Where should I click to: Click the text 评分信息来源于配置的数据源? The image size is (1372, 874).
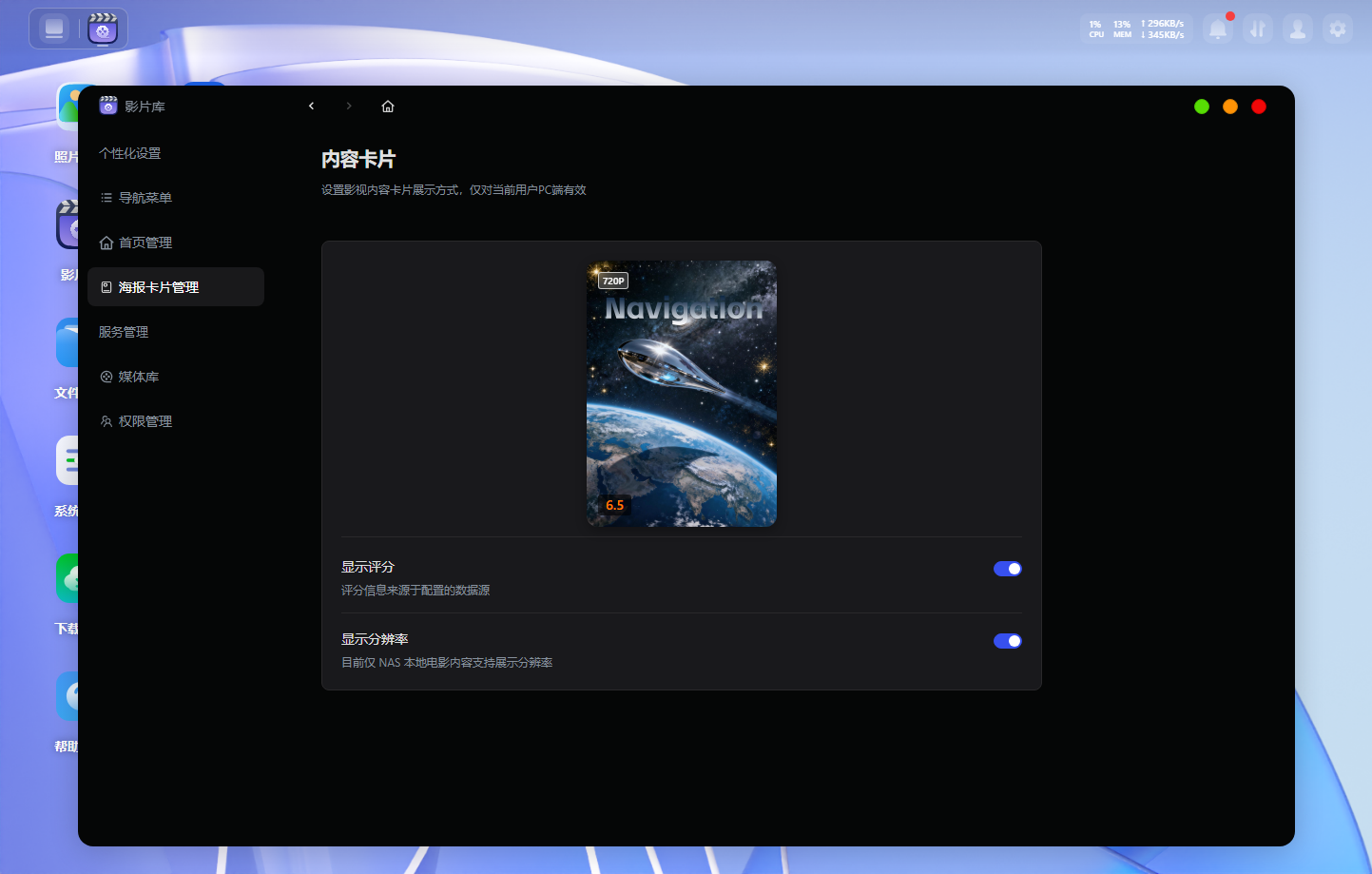[x=415, y=591]
